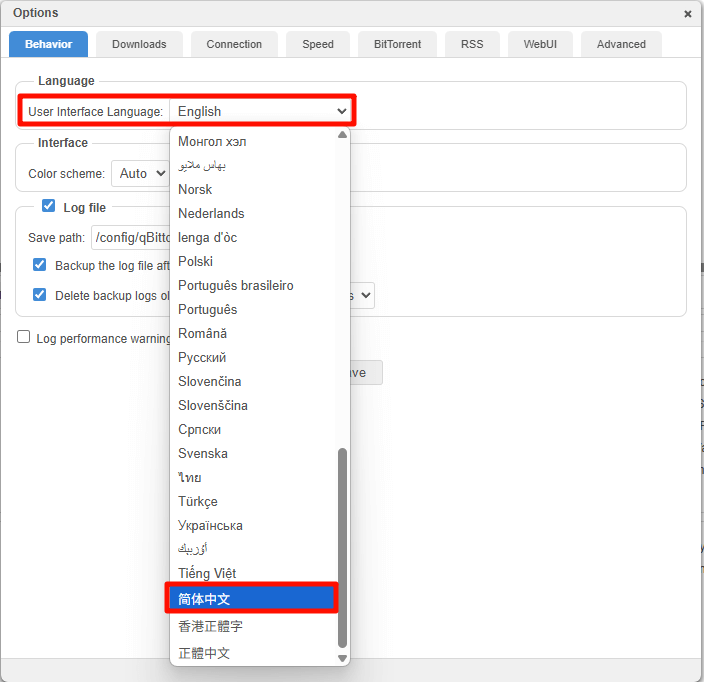Viewport: 704px width, 682px height.
Task: Toggle Delete backup logs older checkbox
Action: point(40,295)
